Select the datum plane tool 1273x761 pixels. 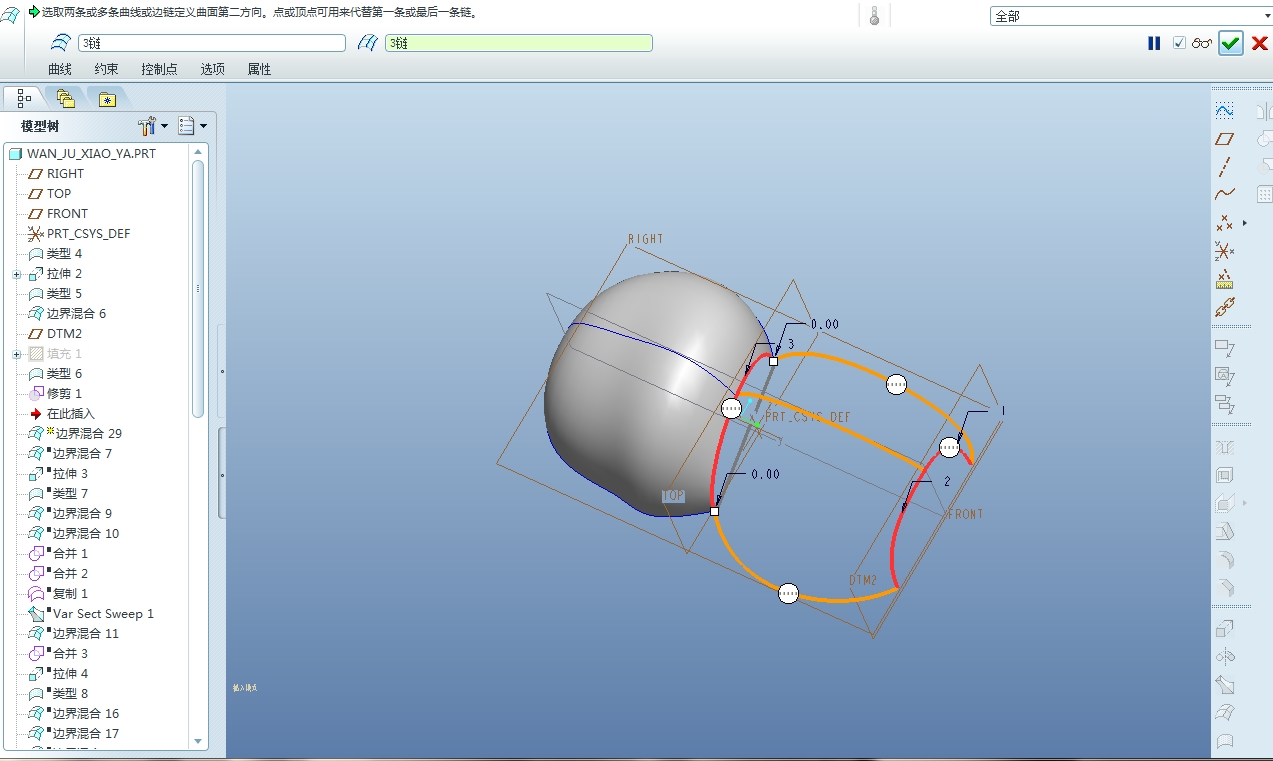click(1224, 139)
